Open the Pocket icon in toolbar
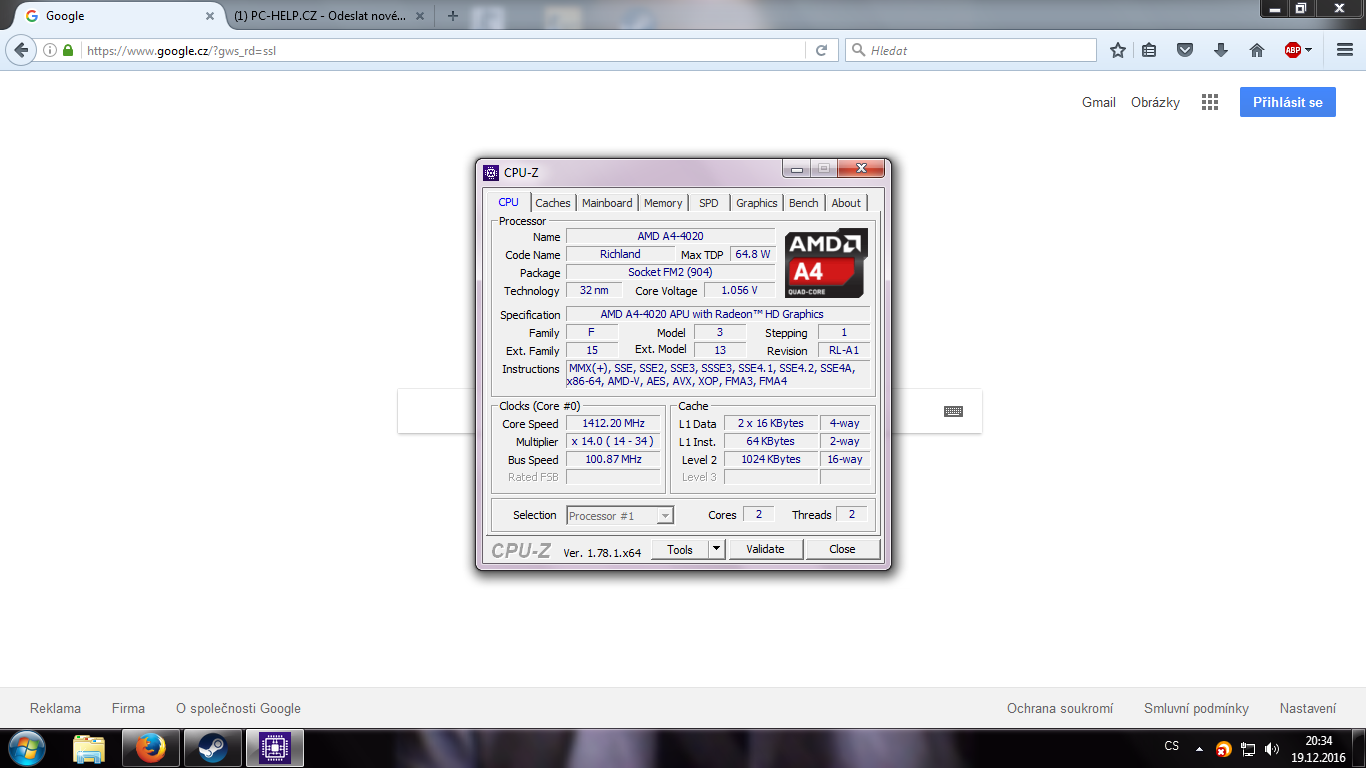 pyautogui.click(x=1185, y=50)
